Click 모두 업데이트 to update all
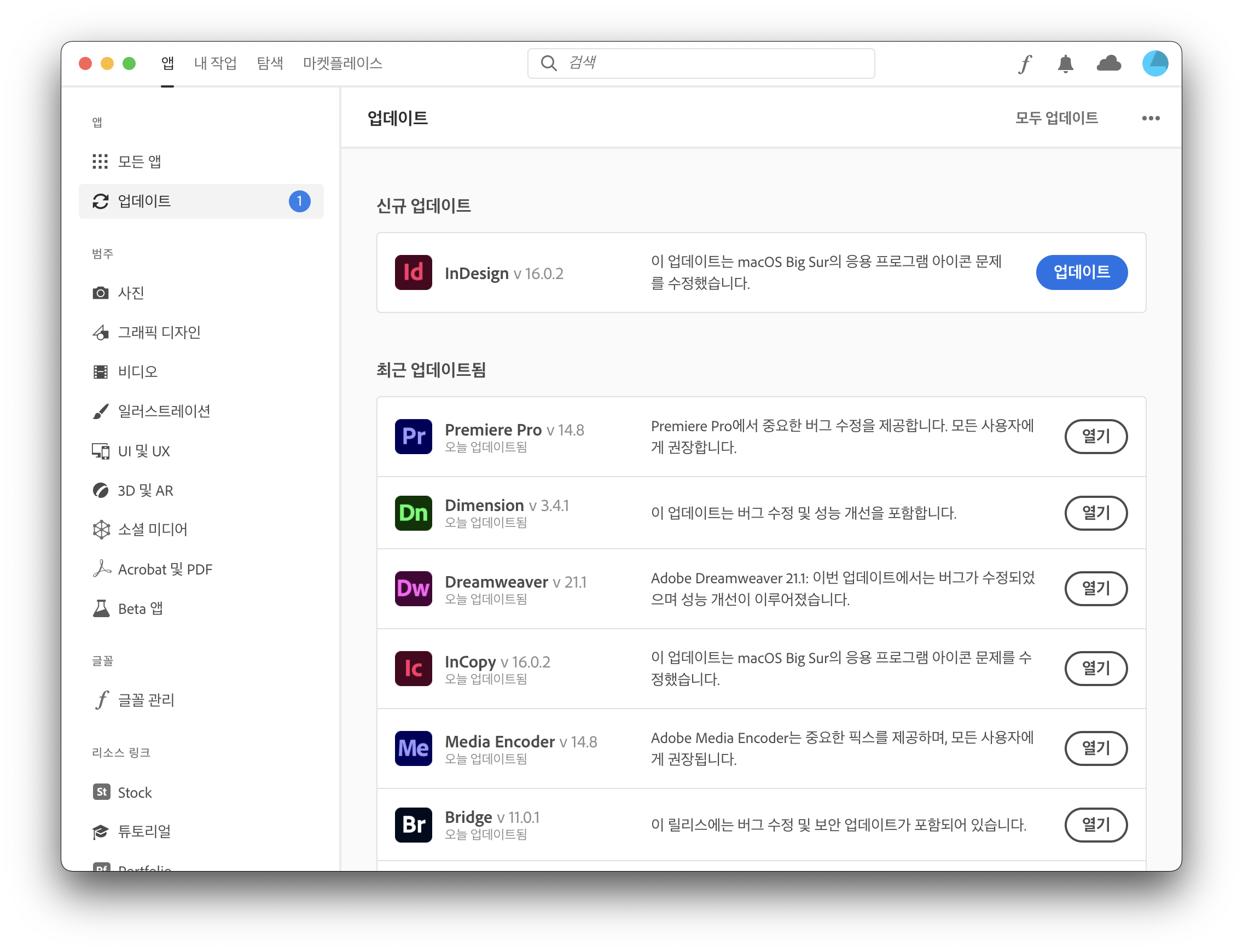This screenshot has width=1243, height=952. click(1056, 118)
